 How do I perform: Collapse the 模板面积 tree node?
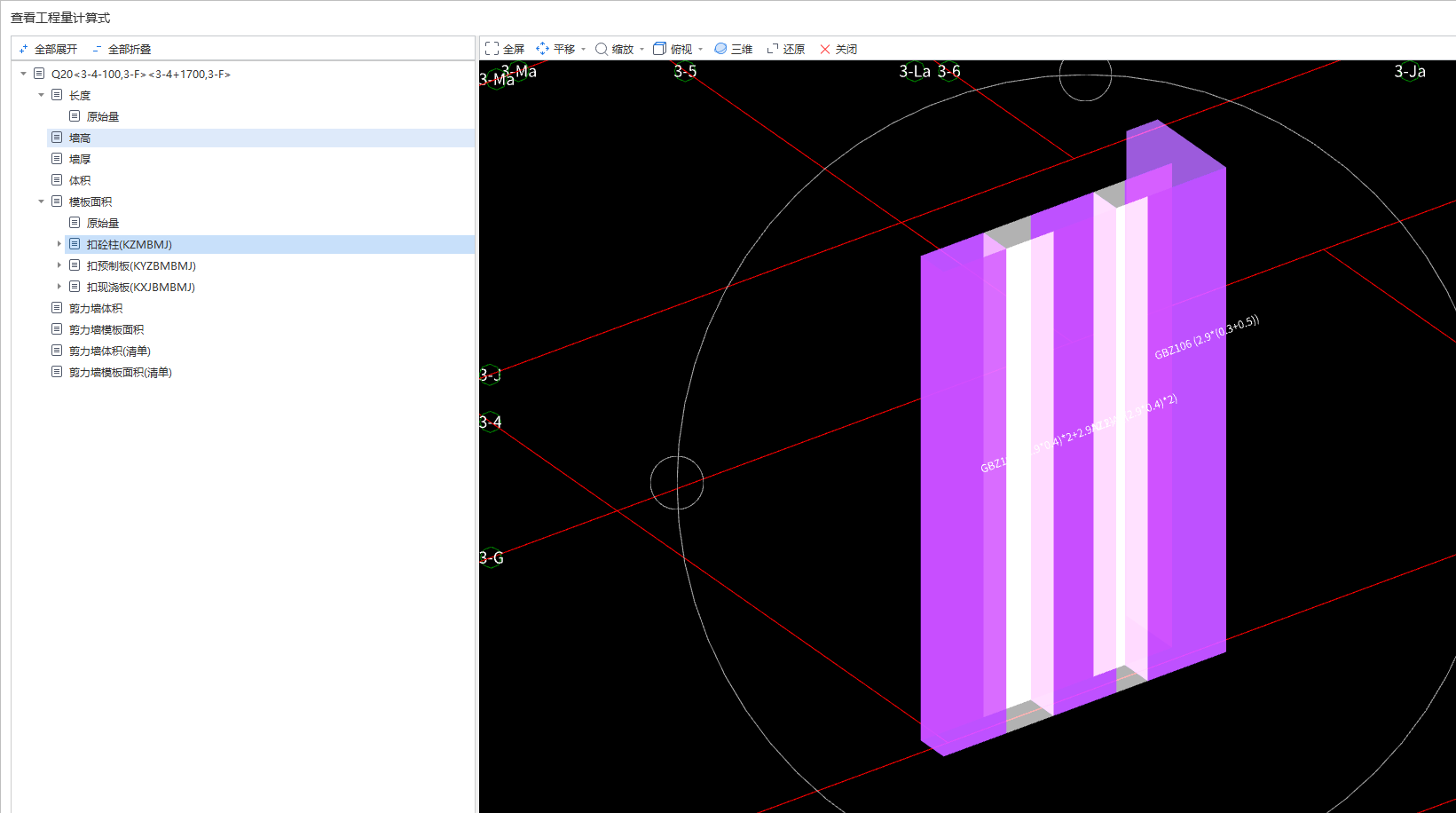coord(42,201)
